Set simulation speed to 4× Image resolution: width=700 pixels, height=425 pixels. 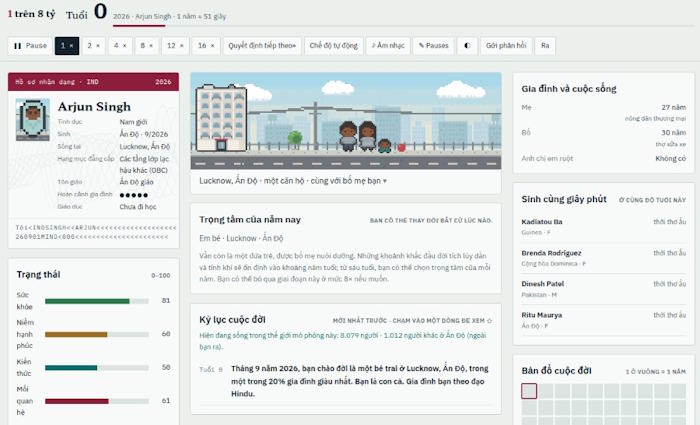[120, 46]
